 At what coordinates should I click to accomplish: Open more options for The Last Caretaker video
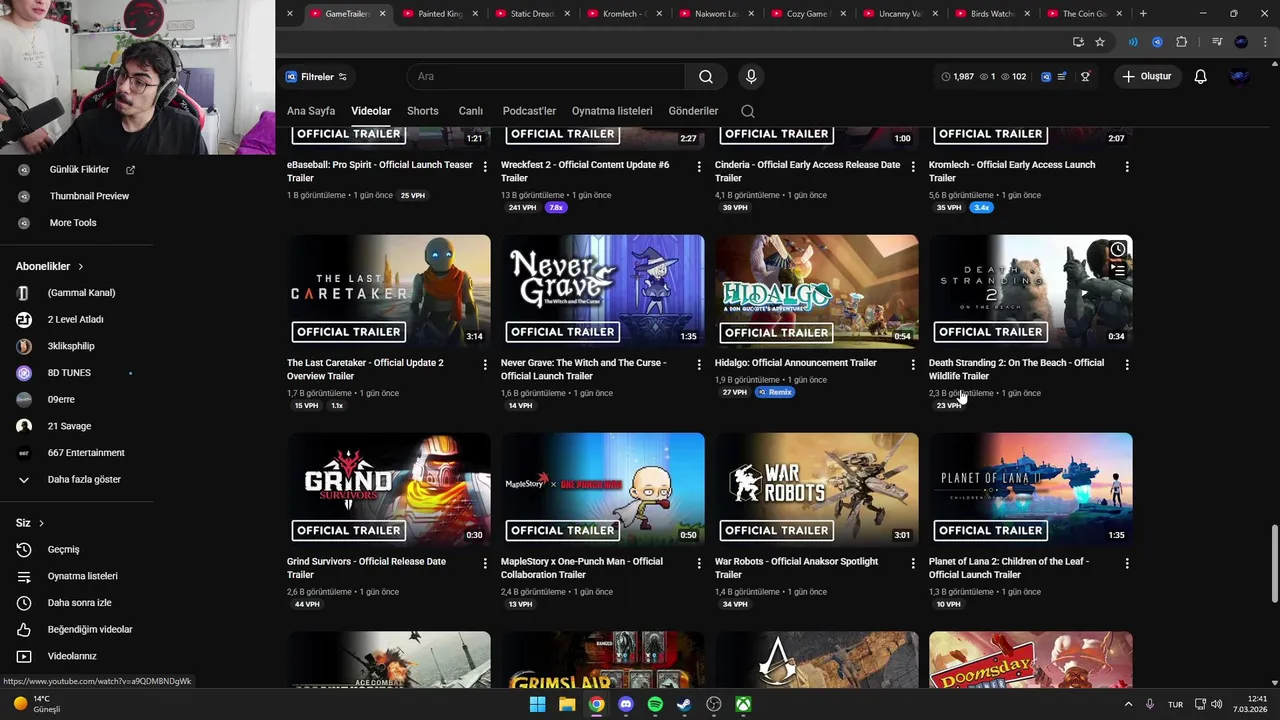(485, 365)
